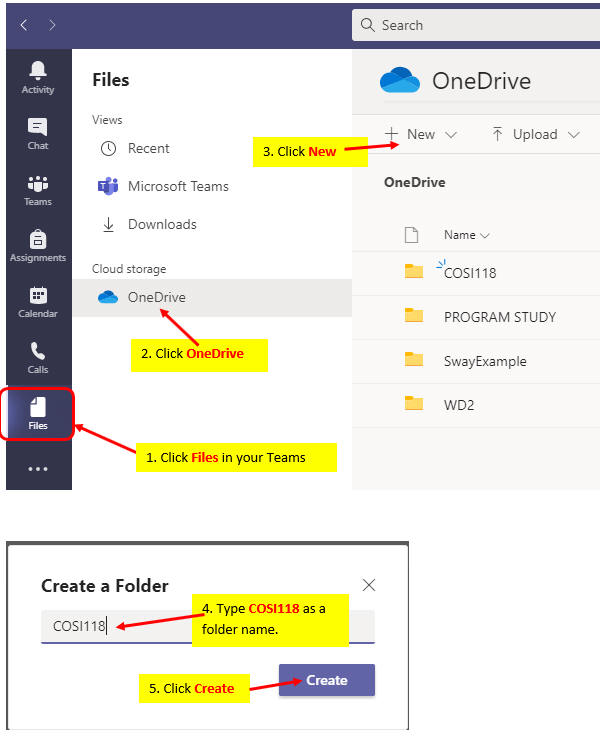Open the Calendar in the sidebar
Viewport: 607px width, 738px height.
[38, 302]
